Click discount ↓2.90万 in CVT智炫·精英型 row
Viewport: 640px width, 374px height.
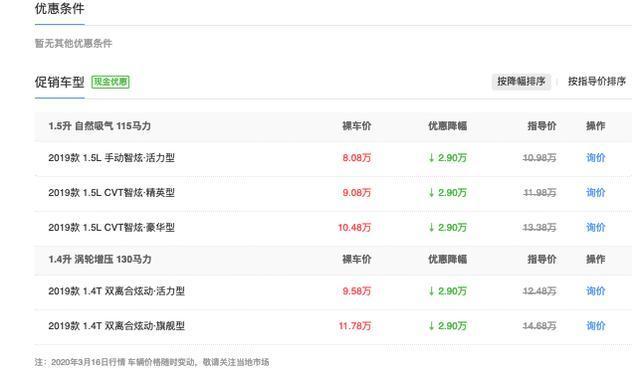pyautogui.click(x=447, y=193)
